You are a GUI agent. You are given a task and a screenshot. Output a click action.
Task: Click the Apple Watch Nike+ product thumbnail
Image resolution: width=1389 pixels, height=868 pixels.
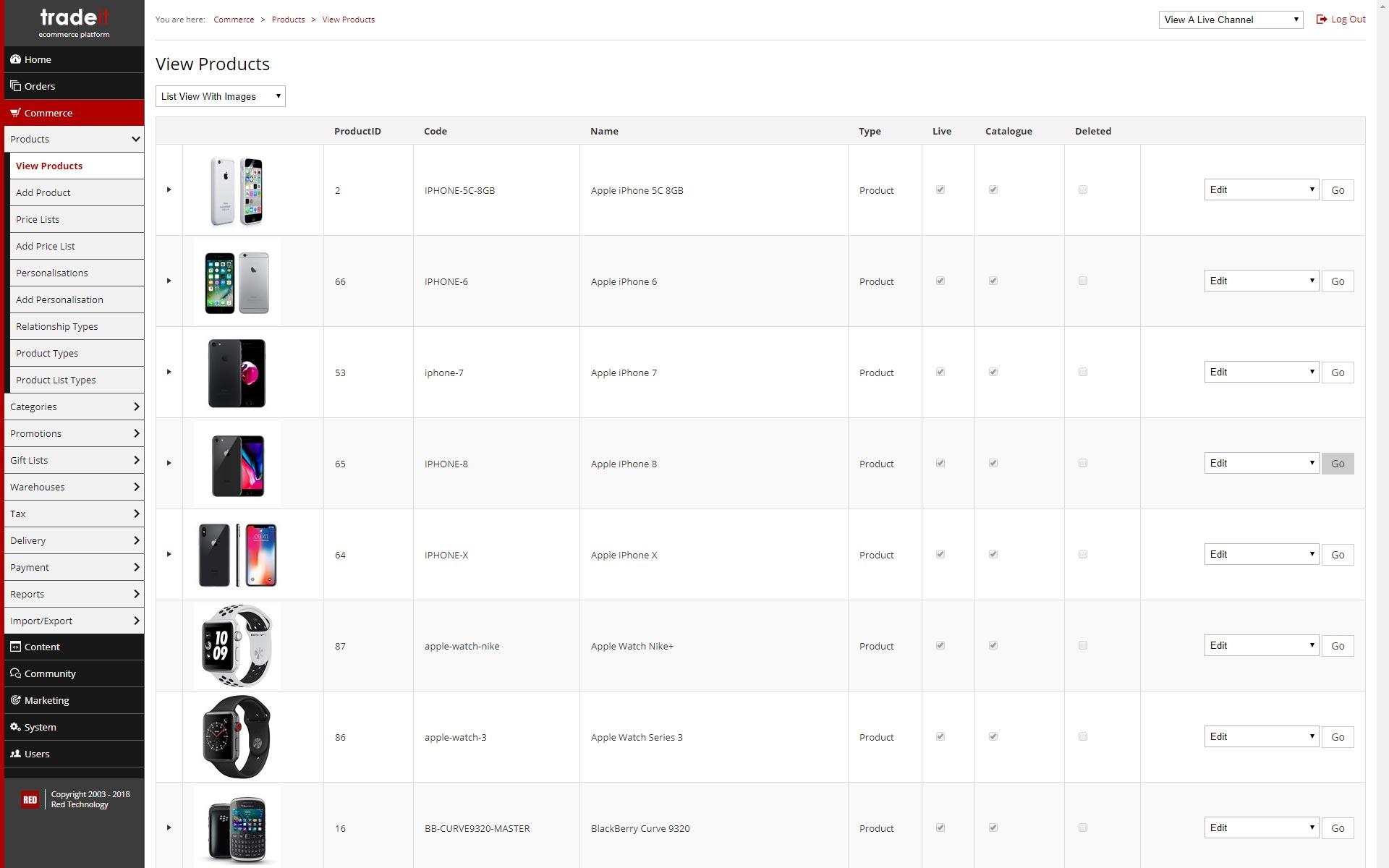pos(236,646)
